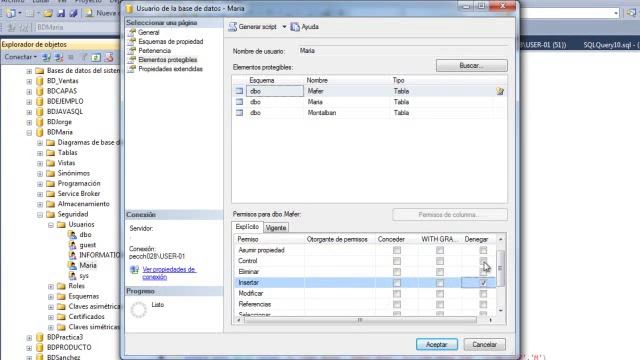Click the Permisos de columna button
The height and width of the screenshot is (360, 640).
click(450, 215)
